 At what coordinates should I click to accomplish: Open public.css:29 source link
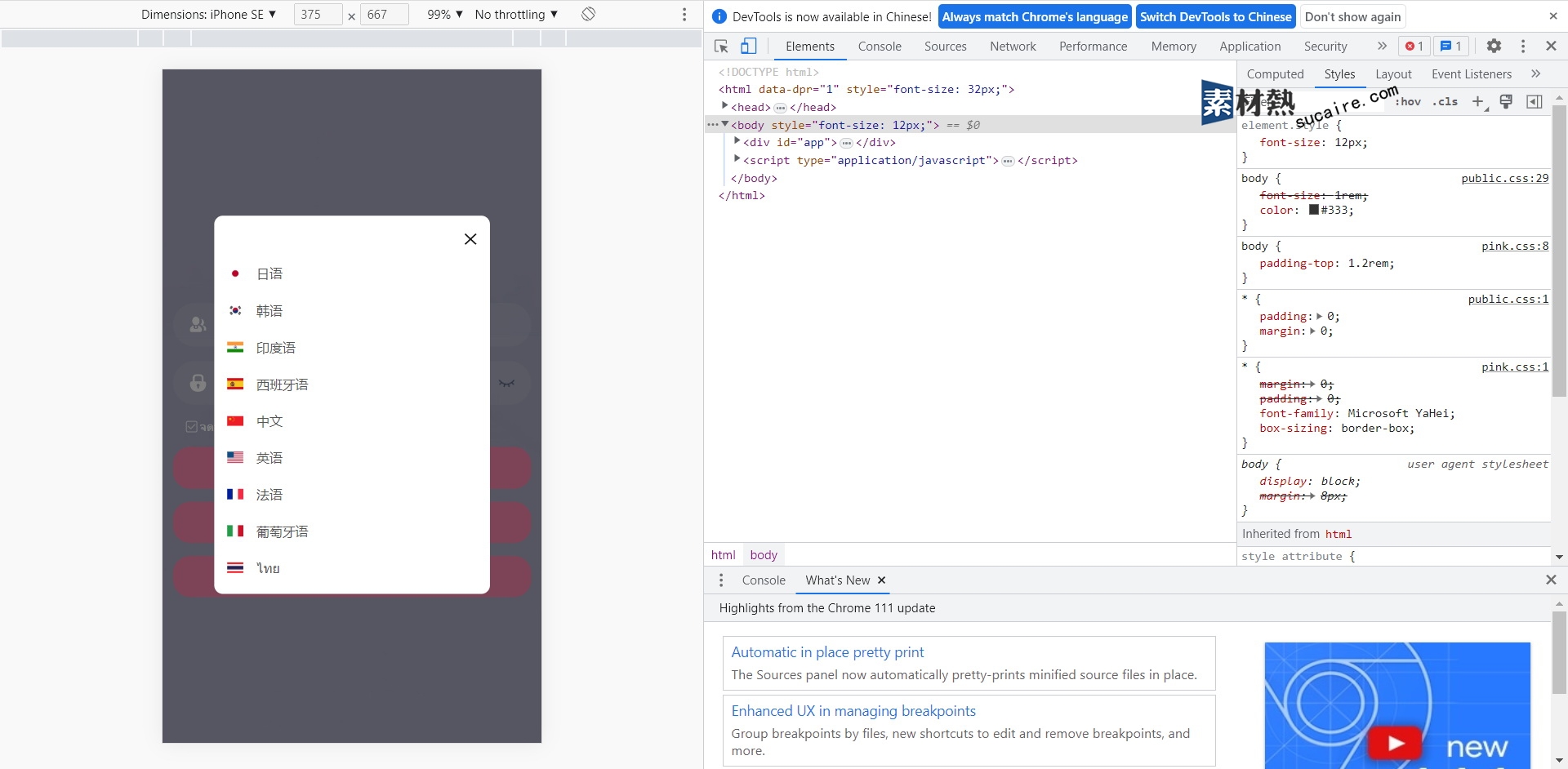(x=1504, y=178)
